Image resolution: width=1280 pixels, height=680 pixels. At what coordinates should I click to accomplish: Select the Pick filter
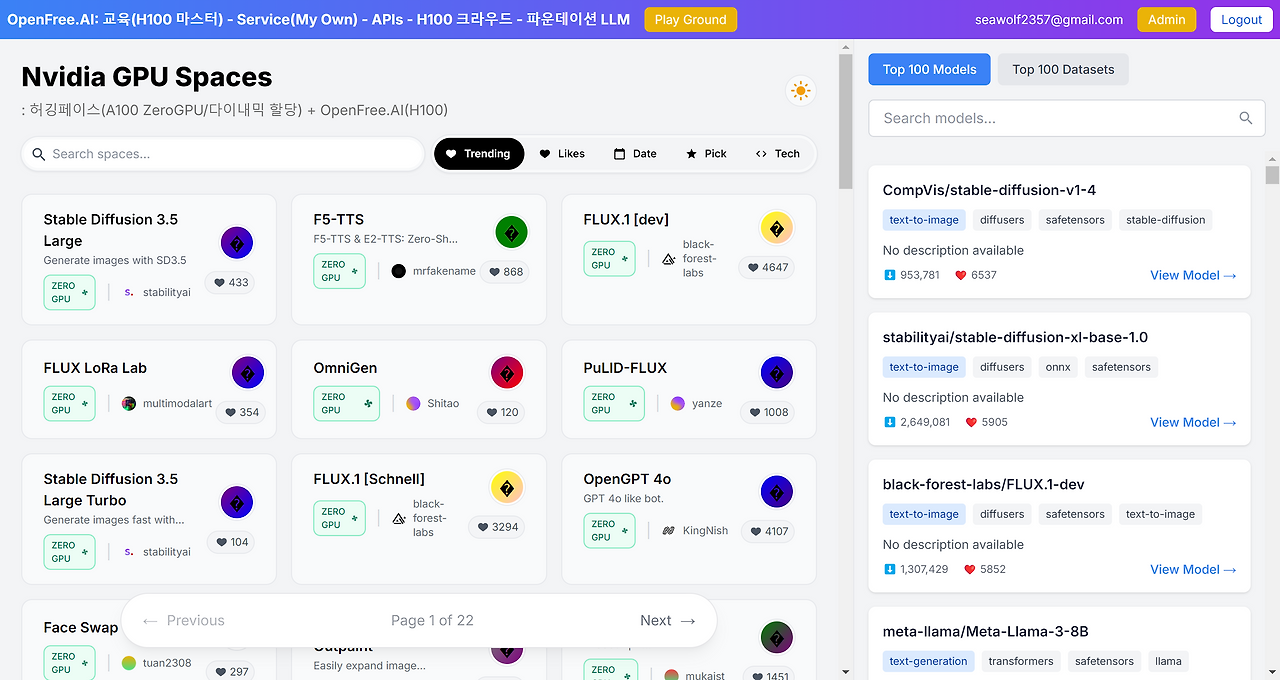click(707, 154)
